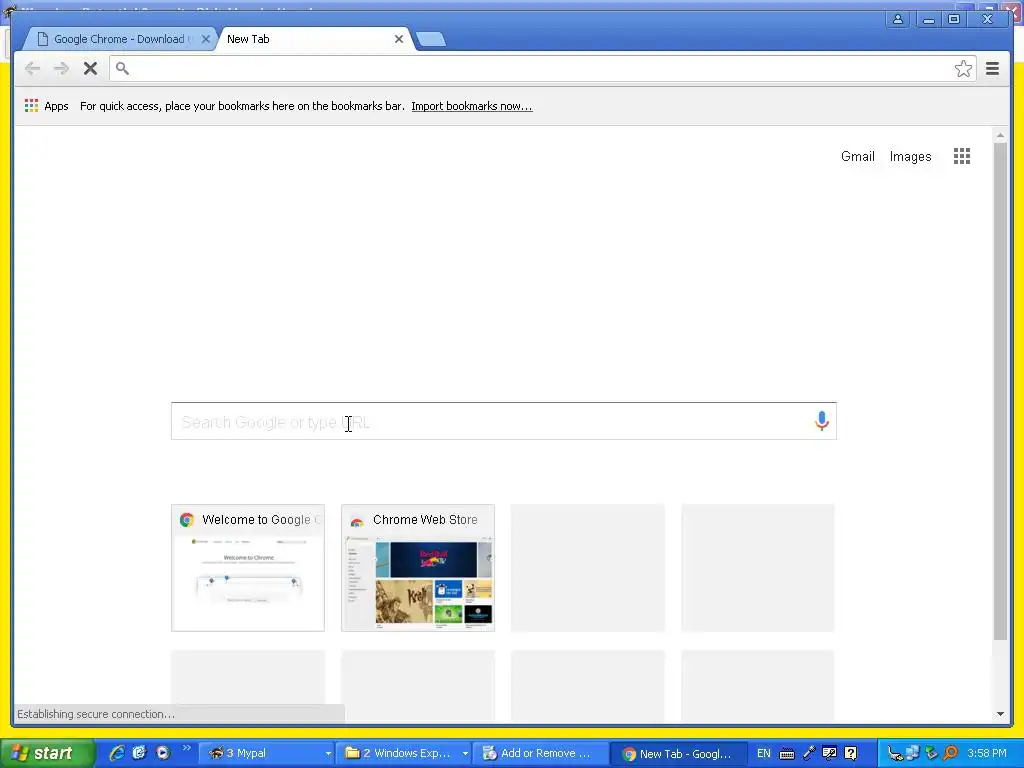This screenshot has height=768, width=1024.
Task: Stop loading the page
Action: 90,69
